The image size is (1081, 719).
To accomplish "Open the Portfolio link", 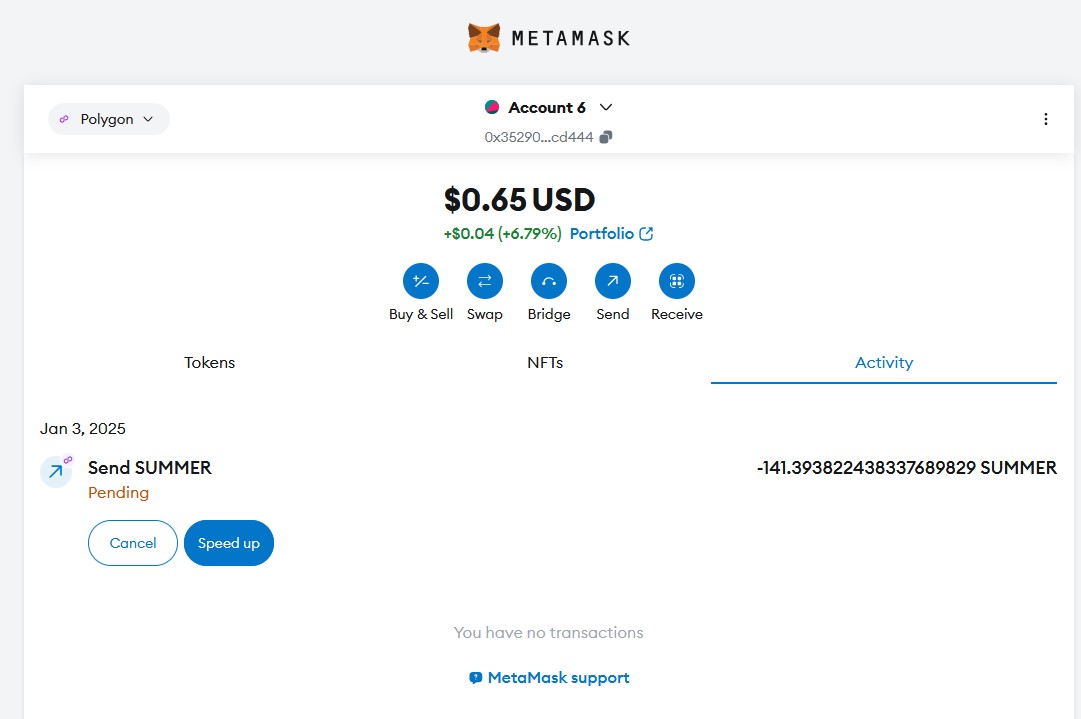I will [611, 234].
